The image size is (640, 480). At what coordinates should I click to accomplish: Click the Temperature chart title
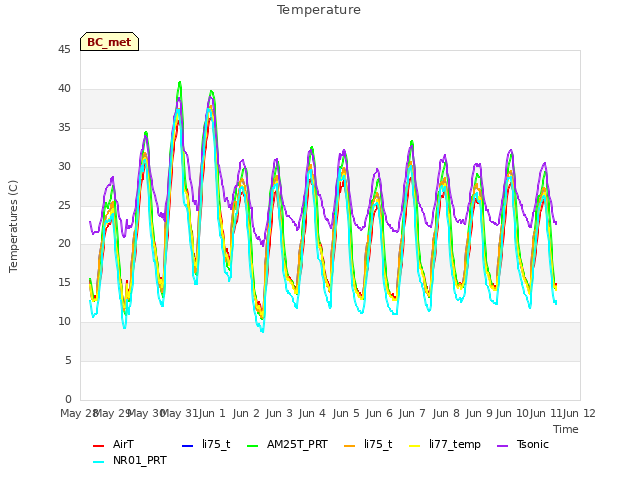click(x=319, y=10)
